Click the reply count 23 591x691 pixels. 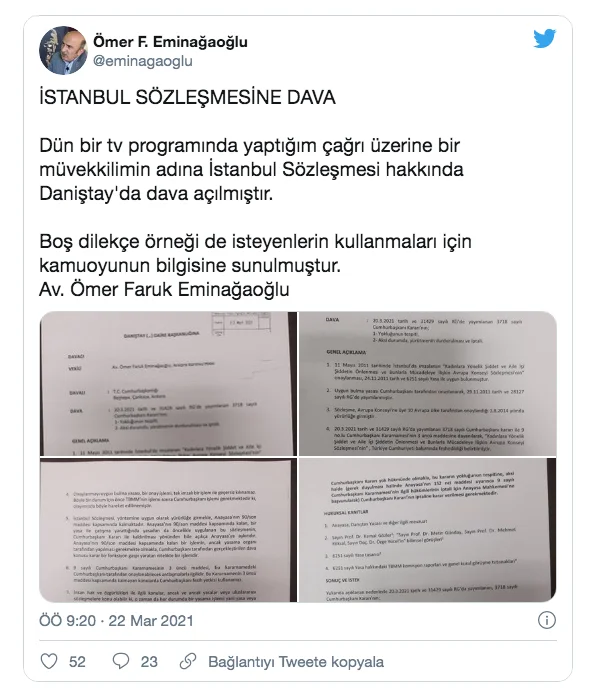[149, 661]
